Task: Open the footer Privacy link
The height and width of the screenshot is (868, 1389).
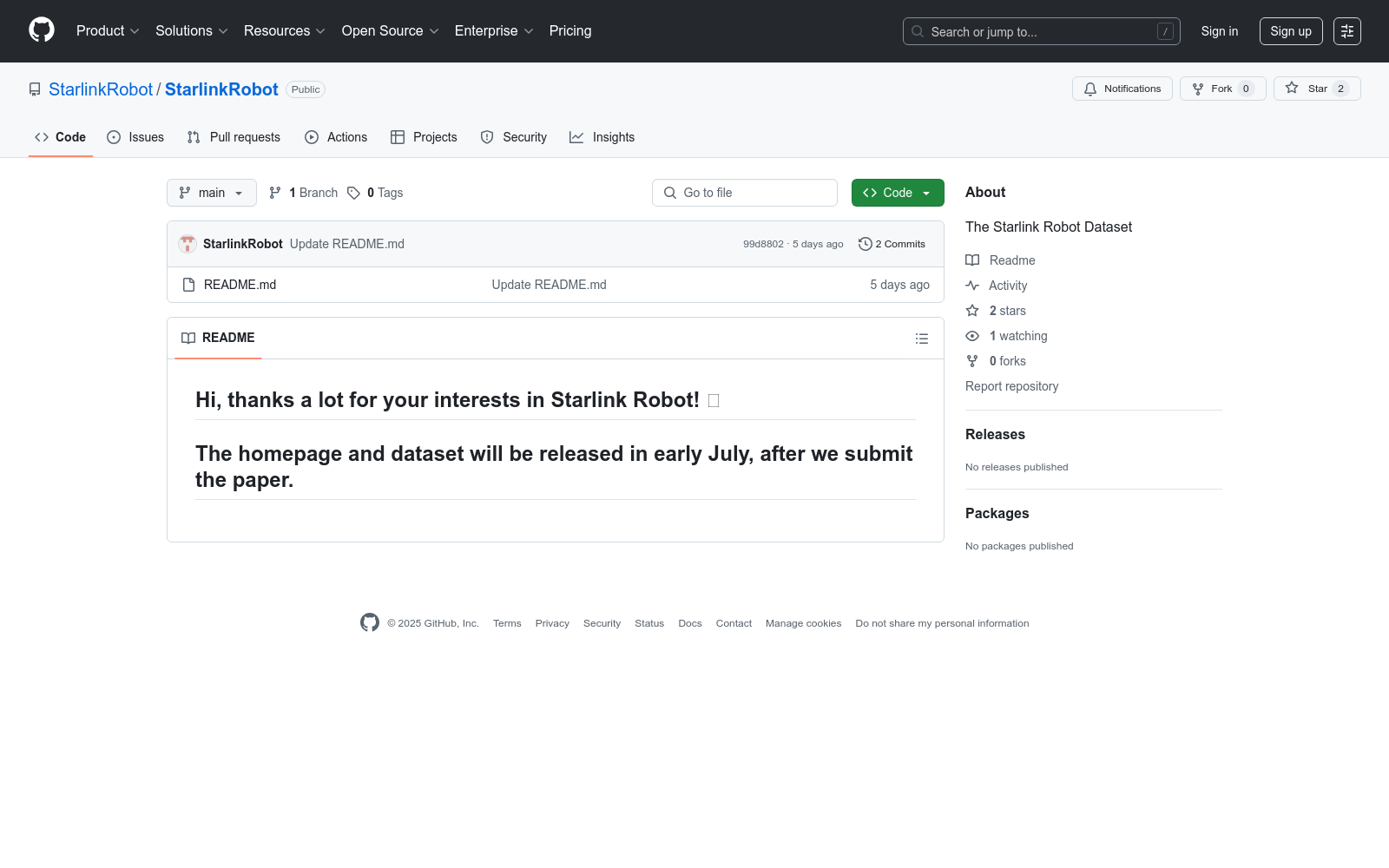Action: pyautogui.click(x=552, y=623)
